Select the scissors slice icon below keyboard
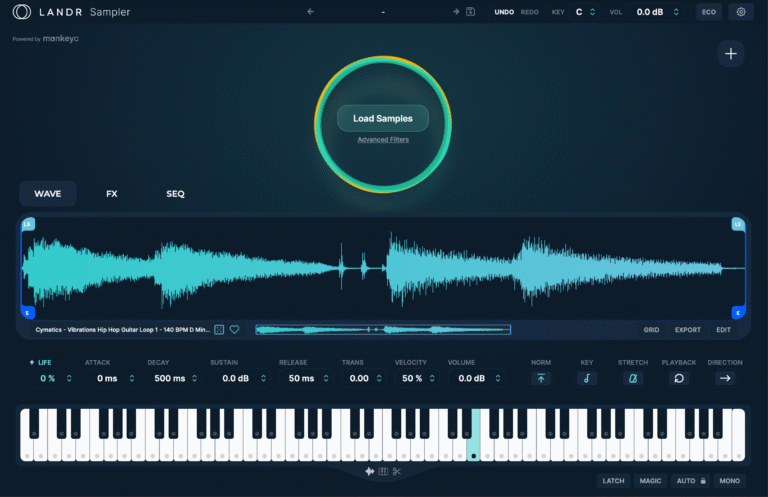This screenshot has width=768, height=497. [x=397, y=471]
